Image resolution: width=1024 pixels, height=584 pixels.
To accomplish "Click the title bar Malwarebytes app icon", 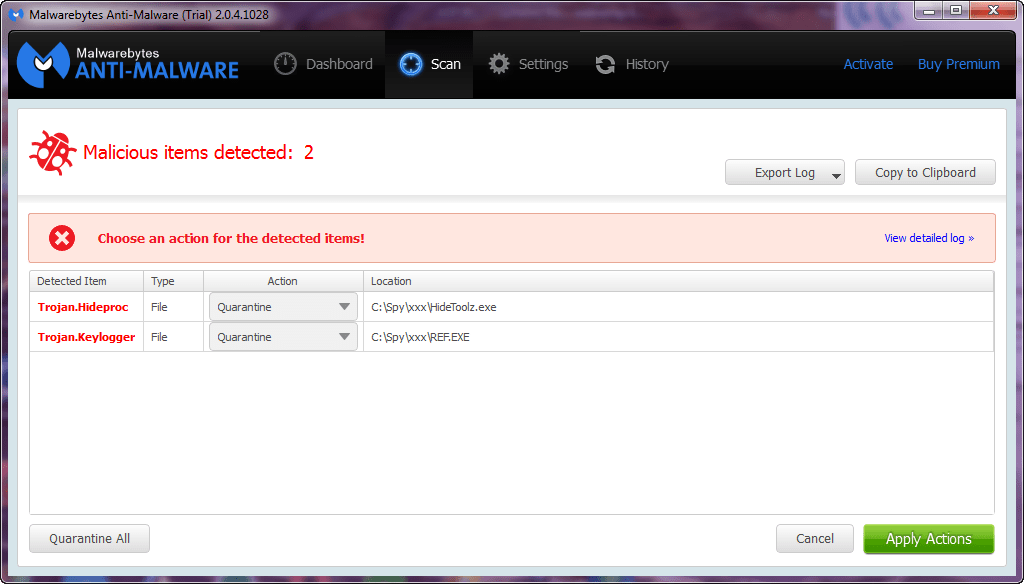I will (18, 14).
